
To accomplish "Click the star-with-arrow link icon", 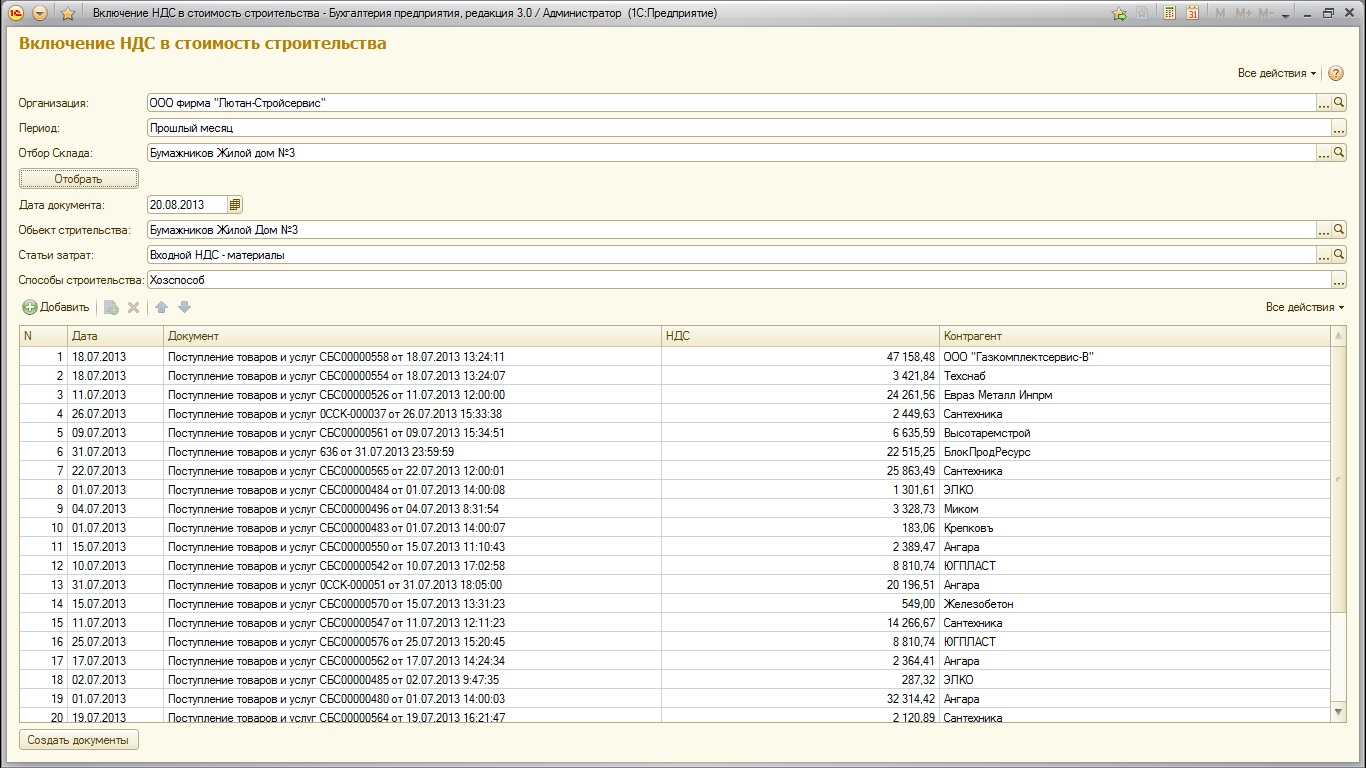I will tap(1118, 14).
